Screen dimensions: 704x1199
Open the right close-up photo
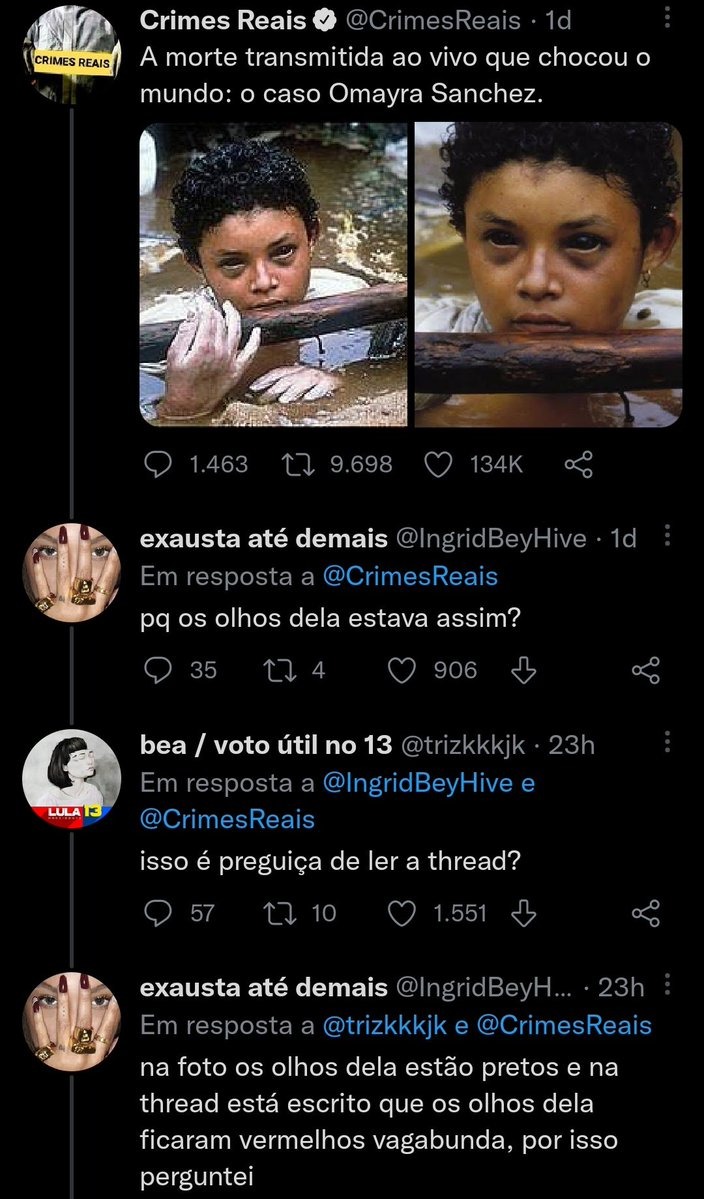[x=548, y=274]
